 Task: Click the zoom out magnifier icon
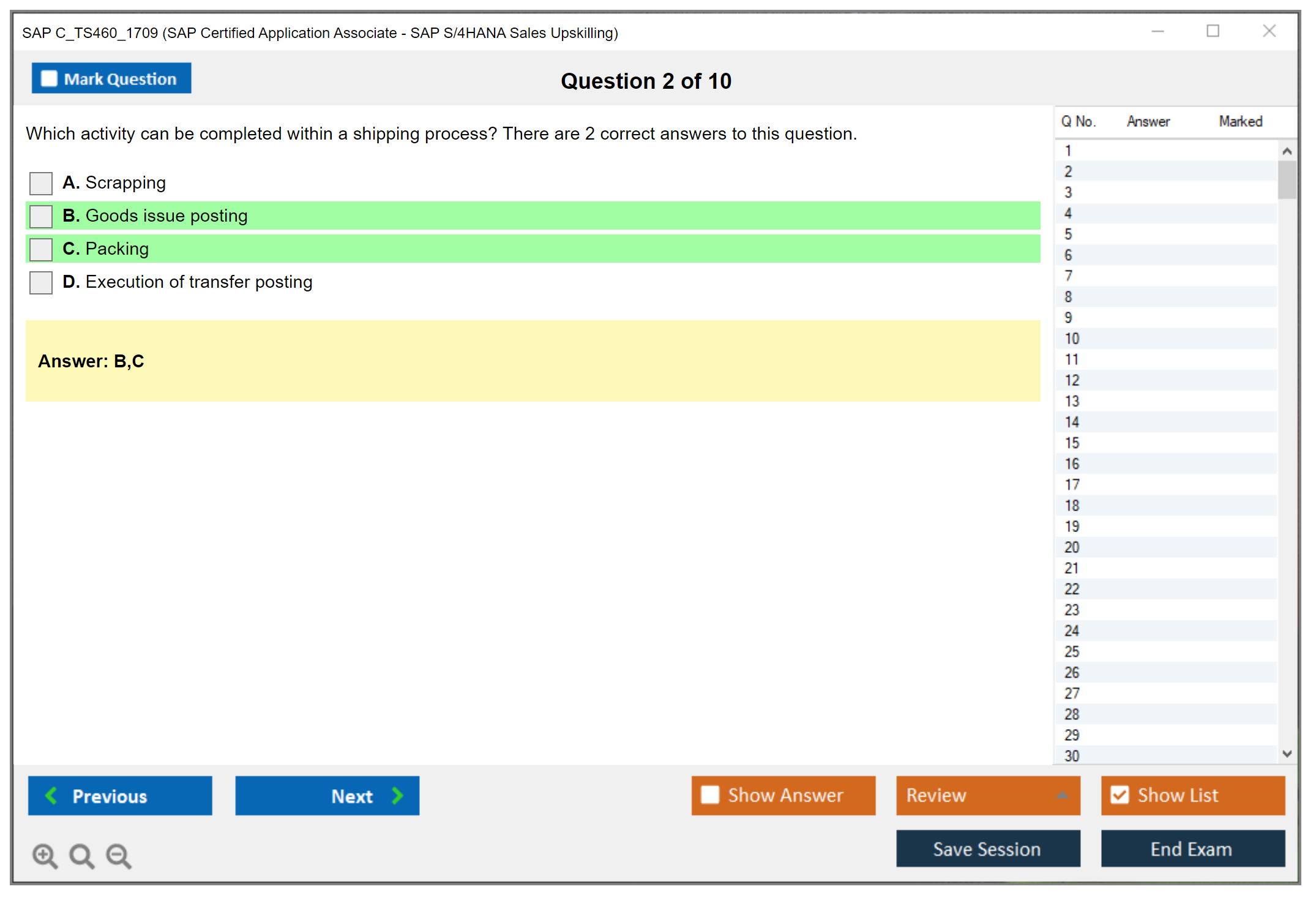click(x=118, y=855)
